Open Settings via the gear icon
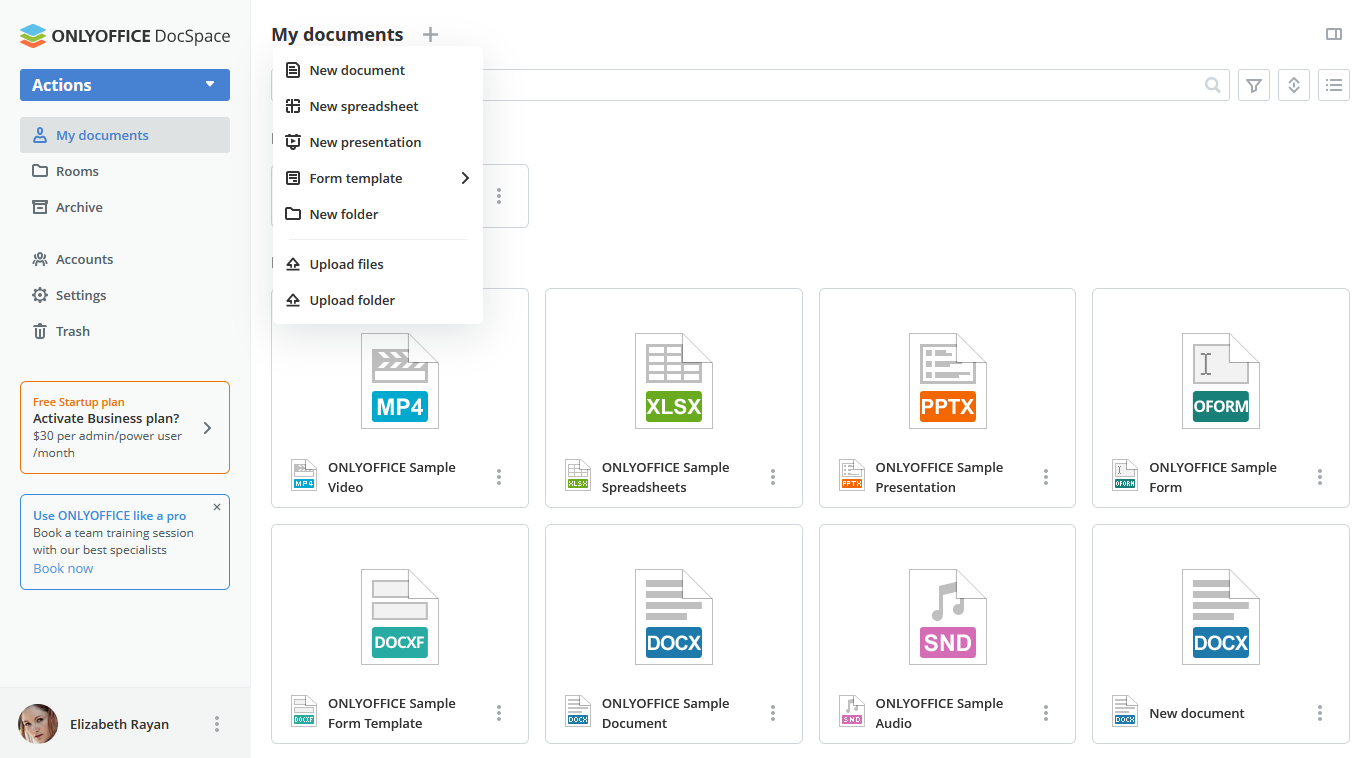This screenshot has width=1361, height=758. pos(40,295)
